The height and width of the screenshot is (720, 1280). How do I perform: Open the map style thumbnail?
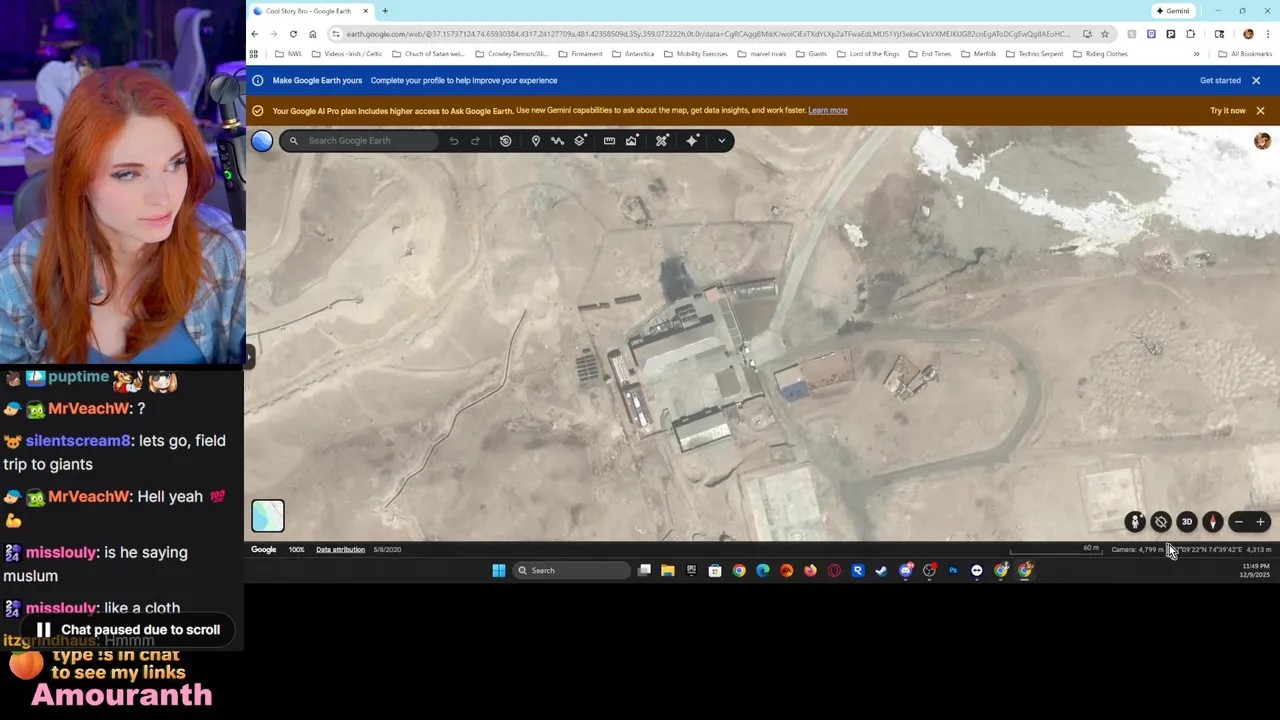[268, 515]
